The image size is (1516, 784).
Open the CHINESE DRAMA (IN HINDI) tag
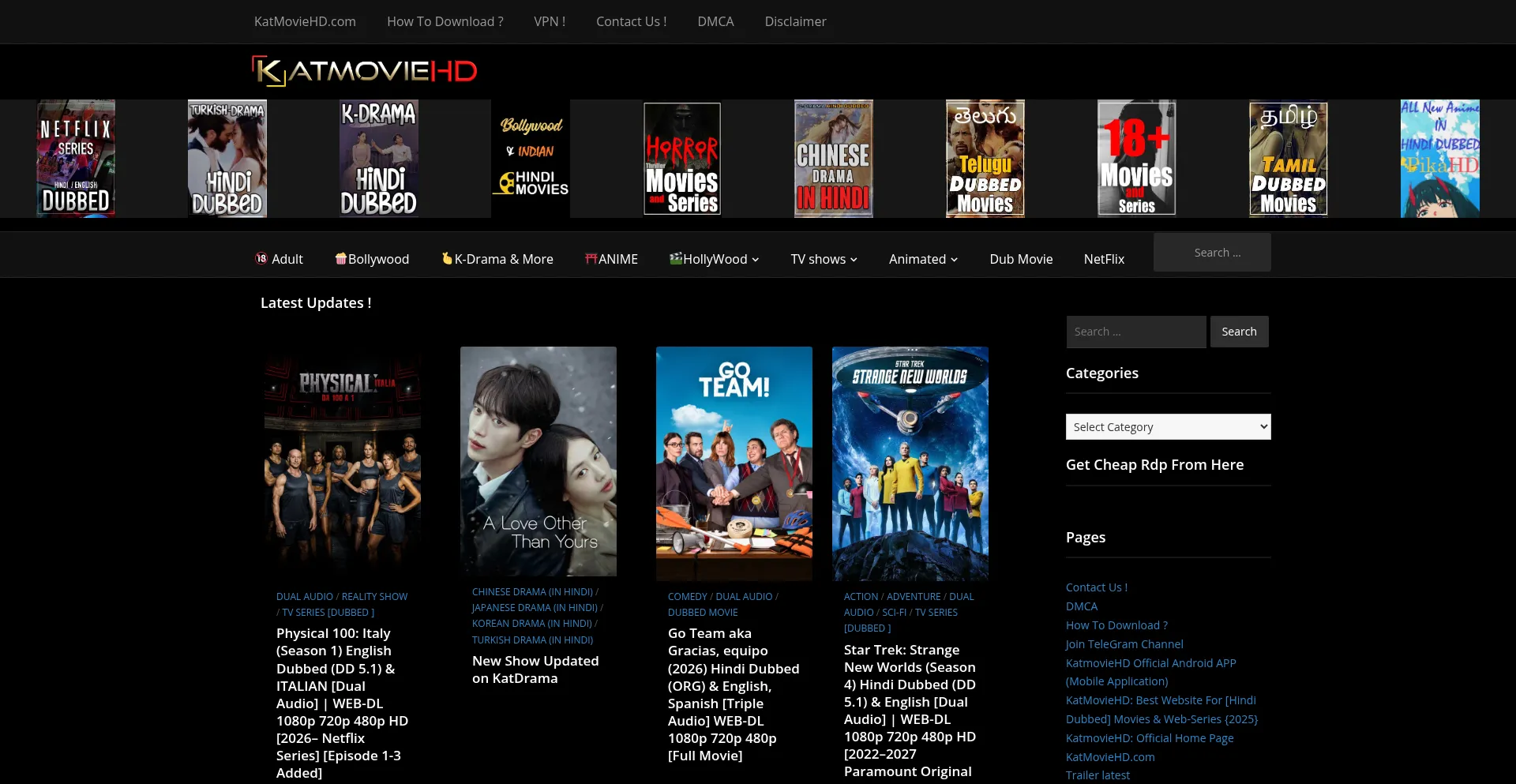[532, 592]
